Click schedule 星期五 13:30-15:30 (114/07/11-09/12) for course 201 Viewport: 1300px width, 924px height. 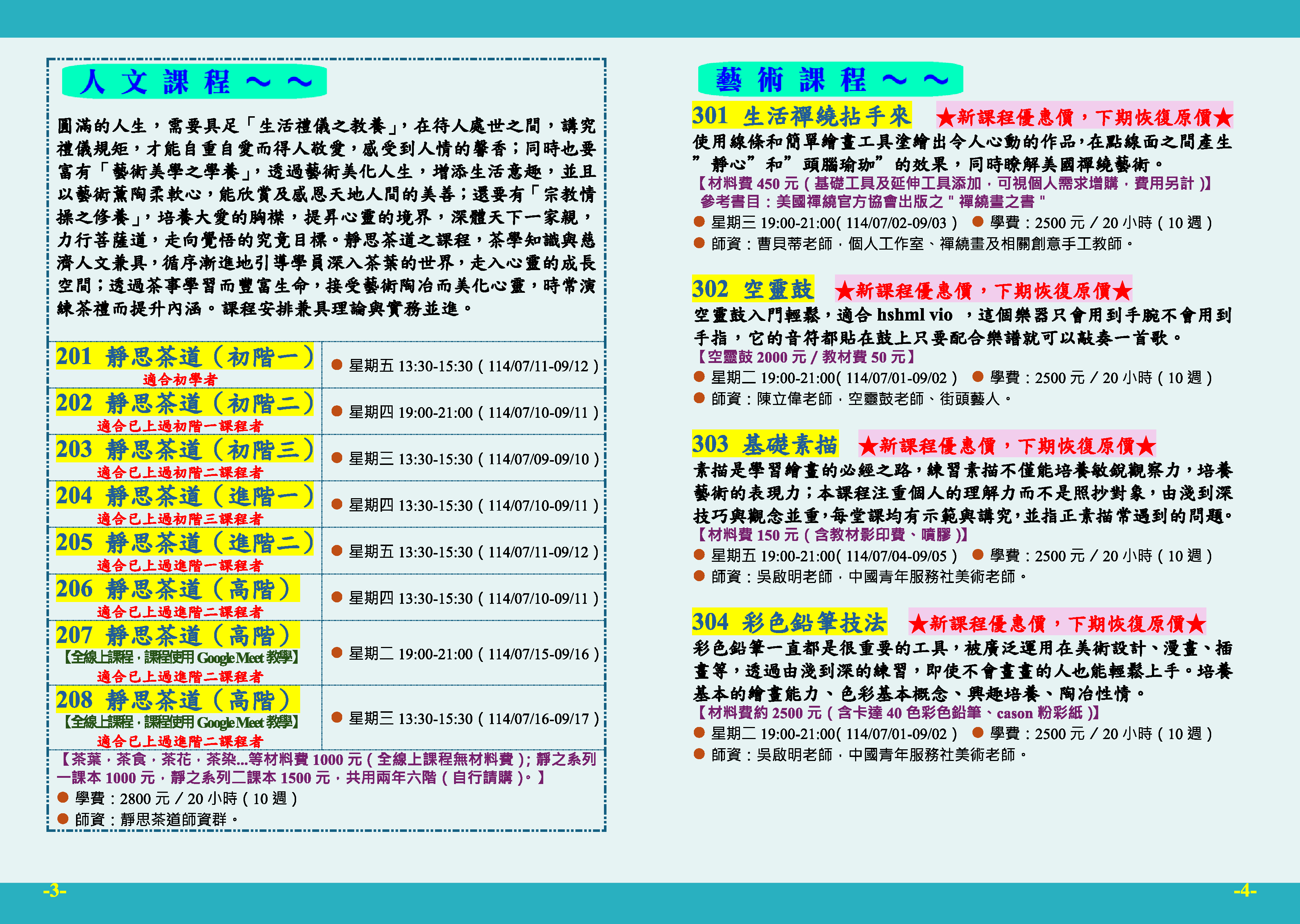[465, 366]
